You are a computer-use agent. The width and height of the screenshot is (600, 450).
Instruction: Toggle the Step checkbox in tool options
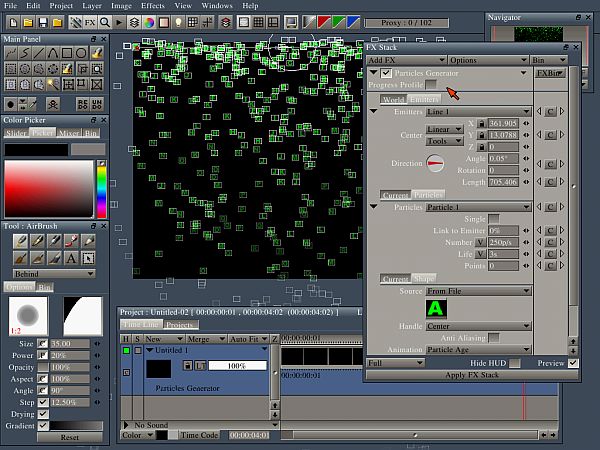pos(43,402)
